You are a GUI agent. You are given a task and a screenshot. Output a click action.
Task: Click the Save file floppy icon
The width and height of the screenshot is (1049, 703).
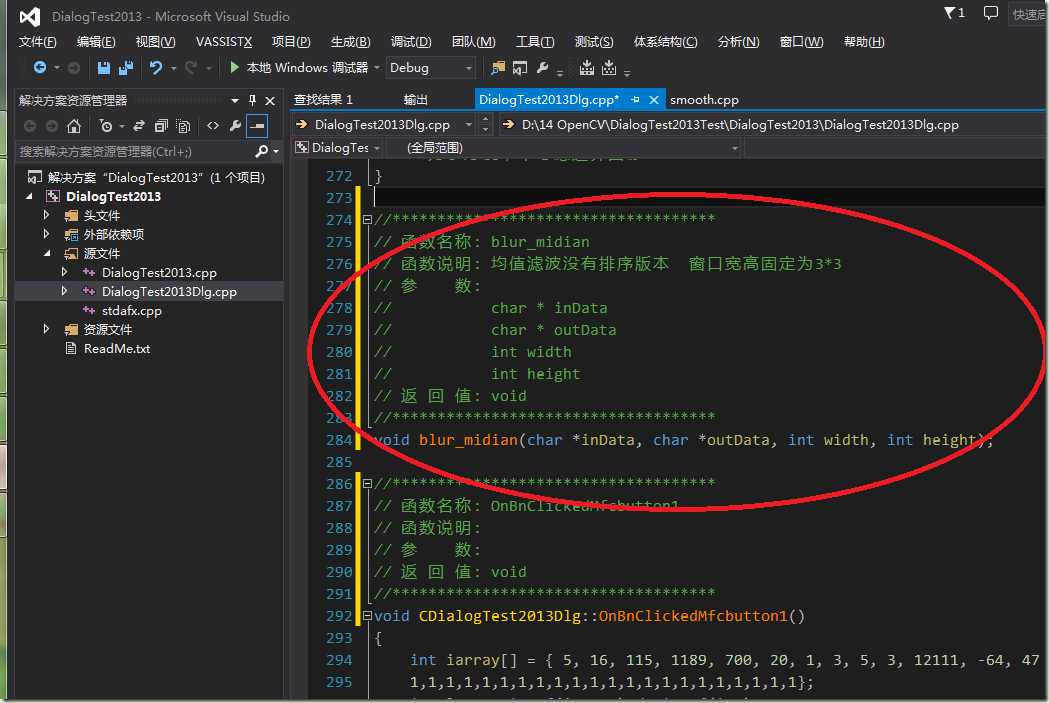coord(104,68)
